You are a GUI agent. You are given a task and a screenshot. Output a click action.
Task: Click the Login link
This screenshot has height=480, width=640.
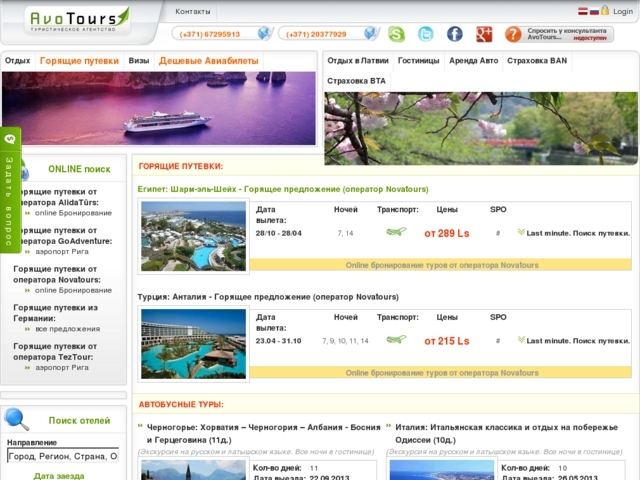(621, 10)
